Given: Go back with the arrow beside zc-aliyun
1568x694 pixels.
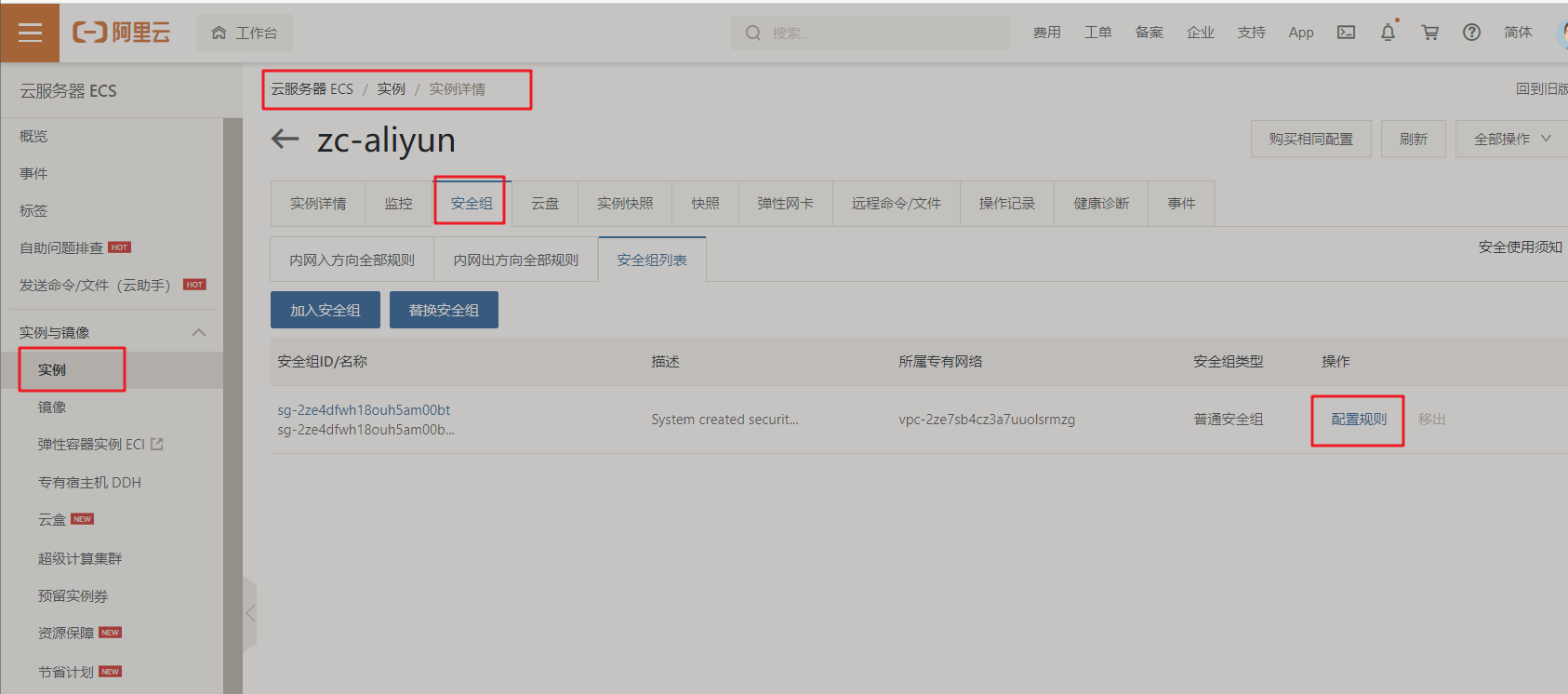Looking at the screenshot, I should pyautogui.click(x=285, y=140).
